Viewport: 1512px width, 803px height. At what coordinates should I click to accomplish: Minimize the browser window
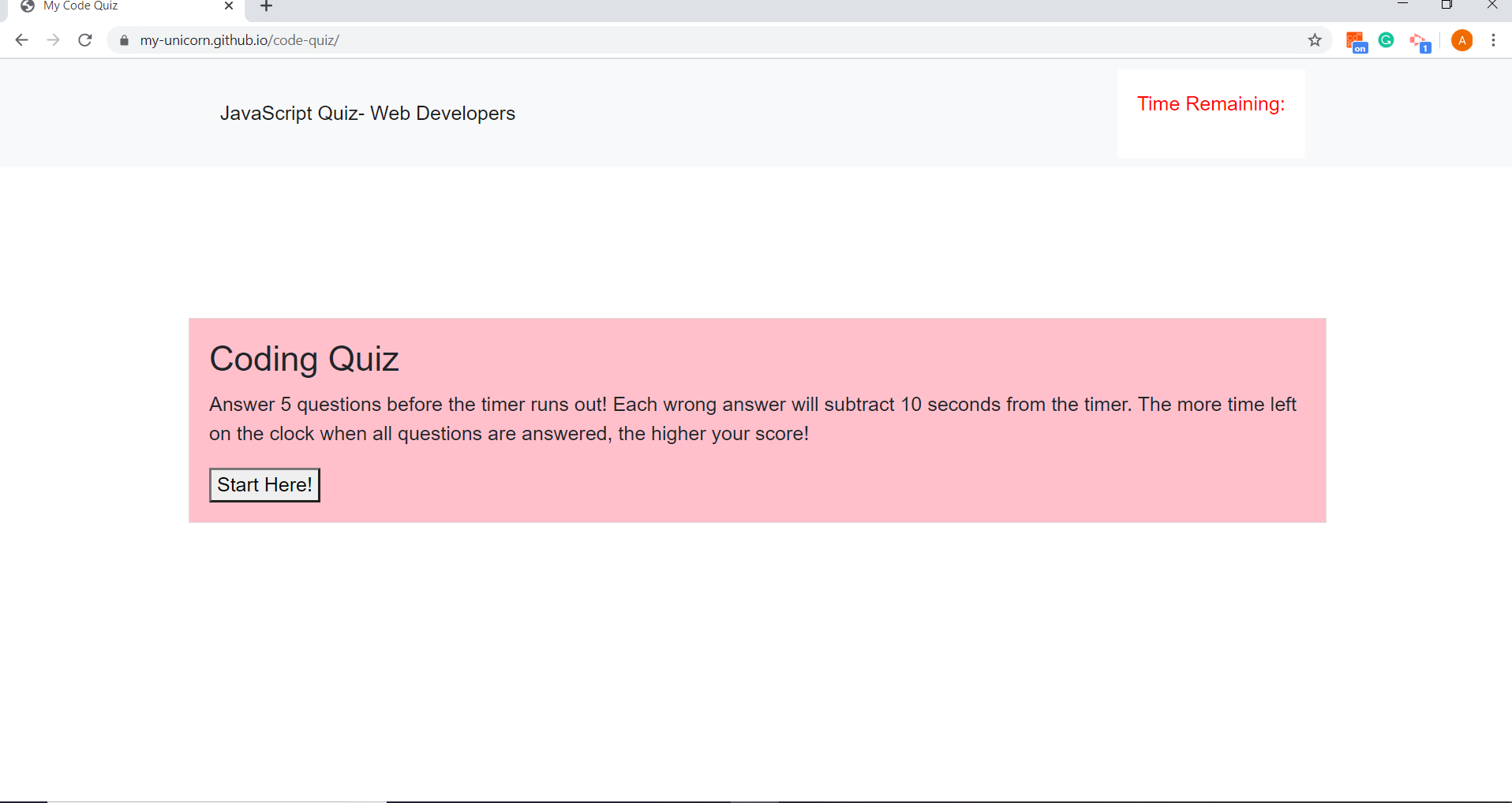click(1402, 5)
